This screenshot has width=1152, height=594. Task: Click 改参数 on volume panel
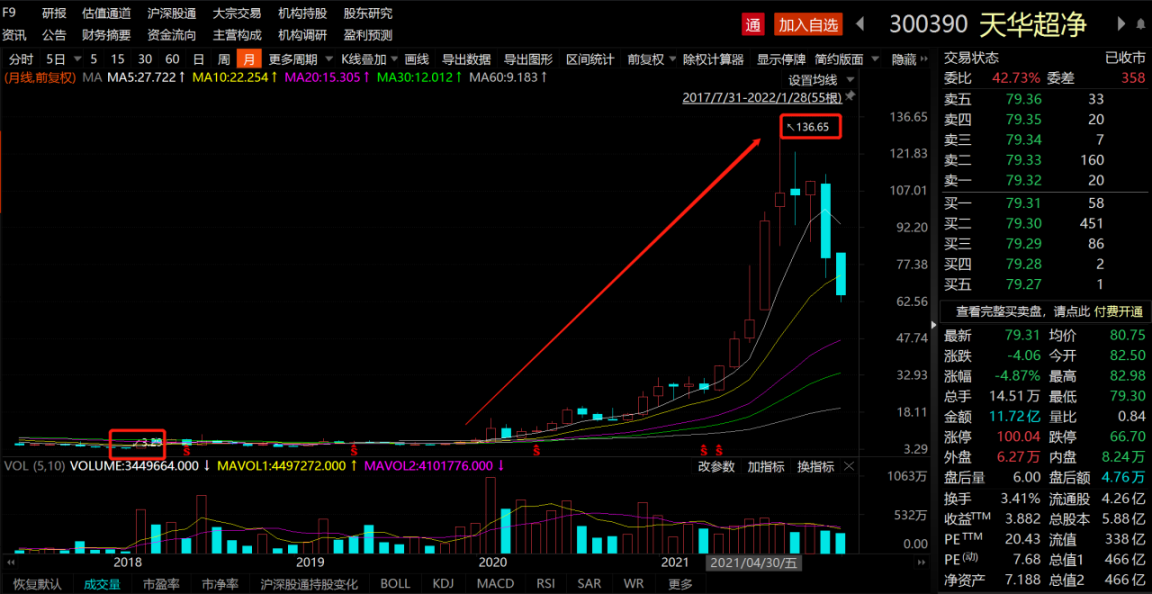click(x=716, y=466)
